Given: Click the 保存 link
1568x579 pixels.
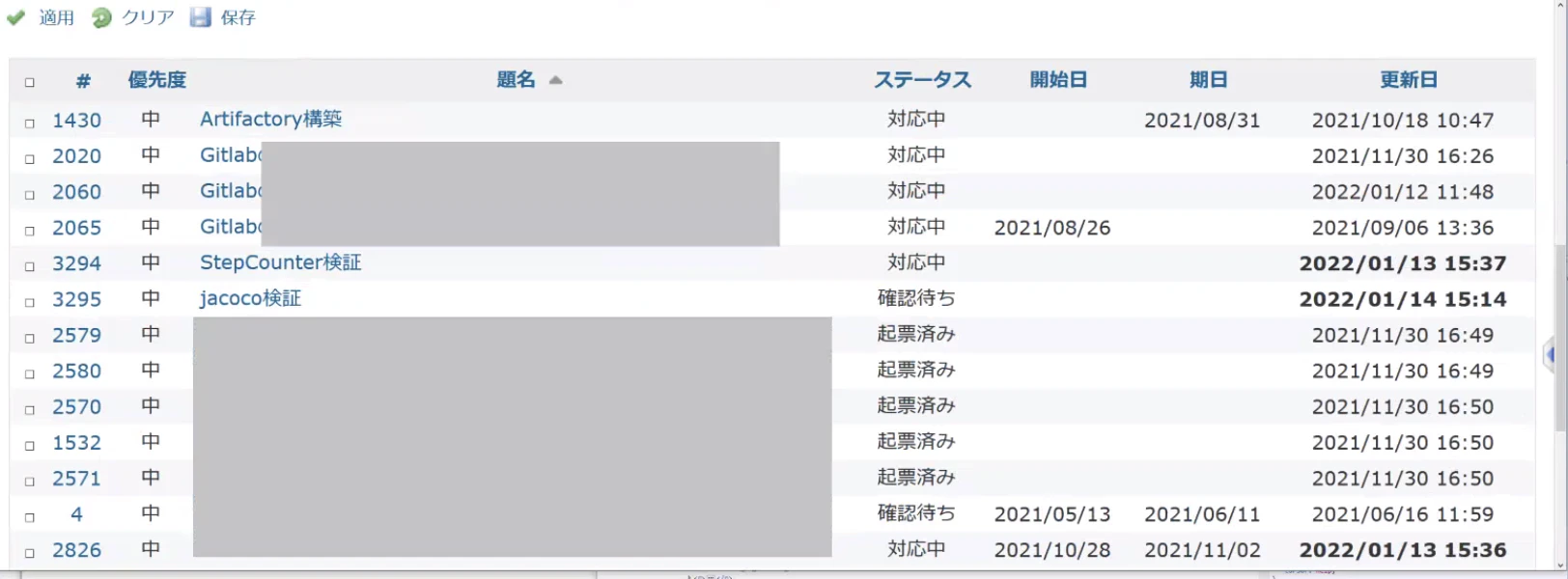Looking at the screenshot, I should [238, 17].
